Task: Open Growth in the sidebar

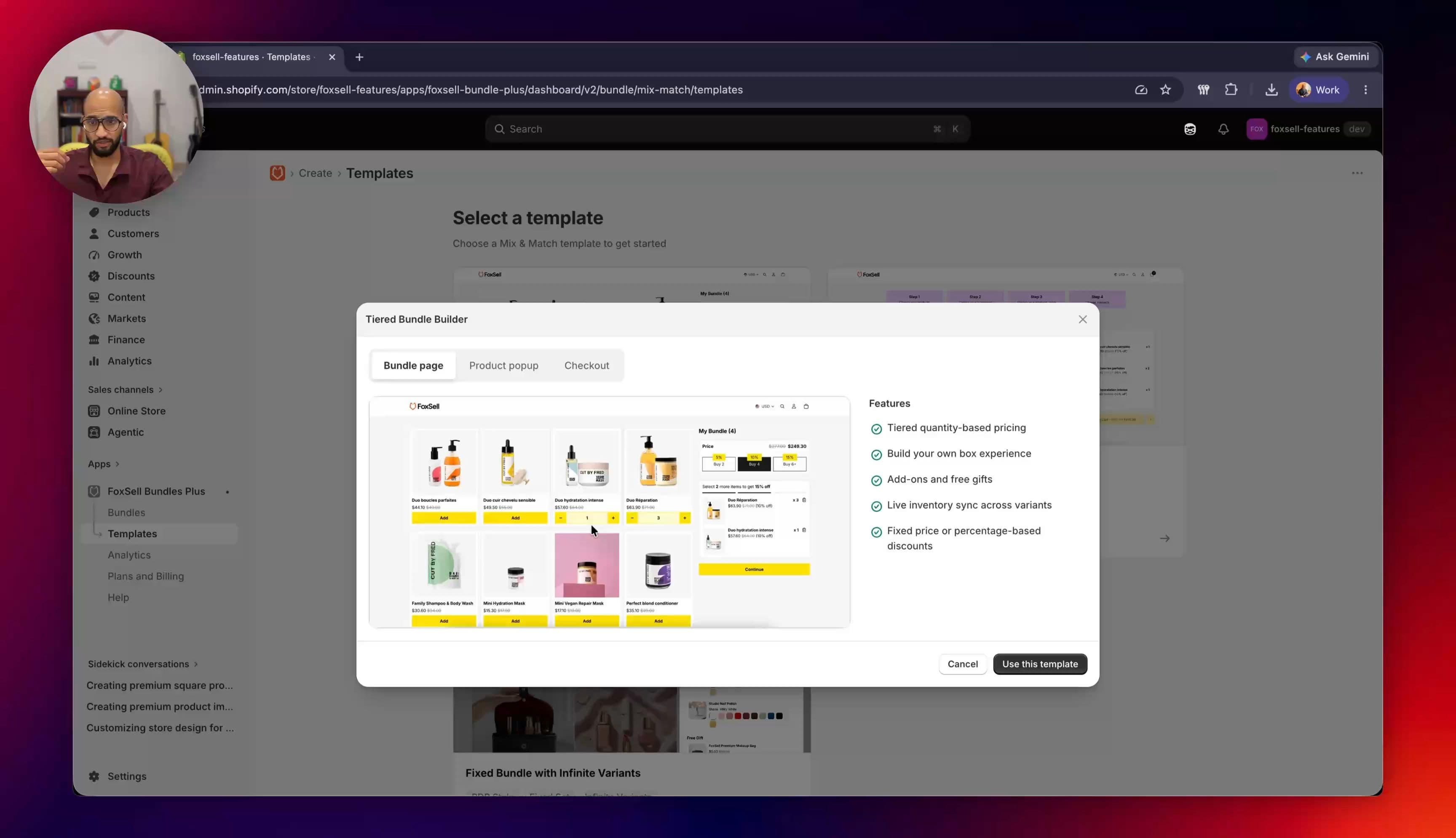Action: 124,255
